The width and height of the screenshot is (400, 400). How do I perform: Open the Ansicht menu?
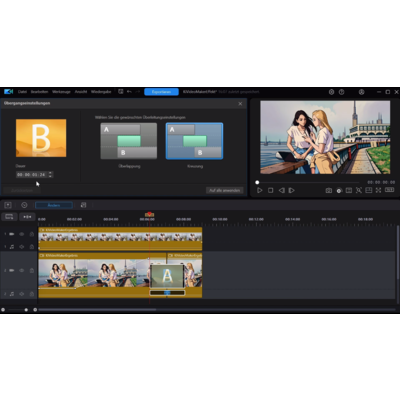point(81,92)
